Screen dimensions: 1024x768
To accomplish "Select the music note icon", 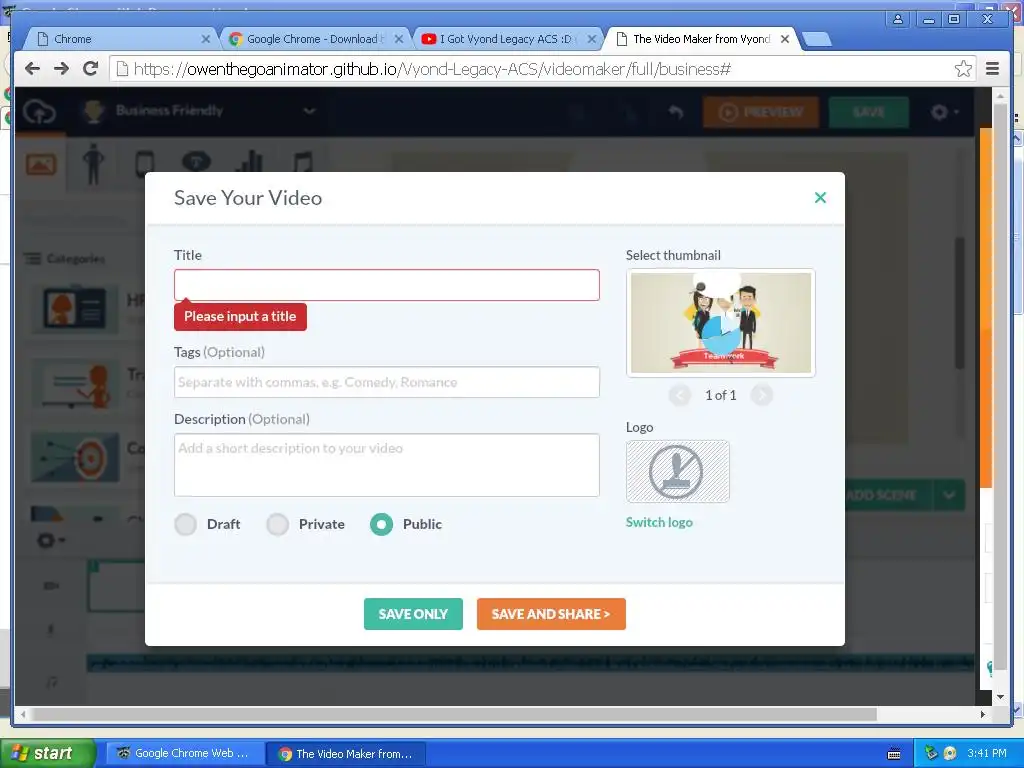I will (302, 163).
